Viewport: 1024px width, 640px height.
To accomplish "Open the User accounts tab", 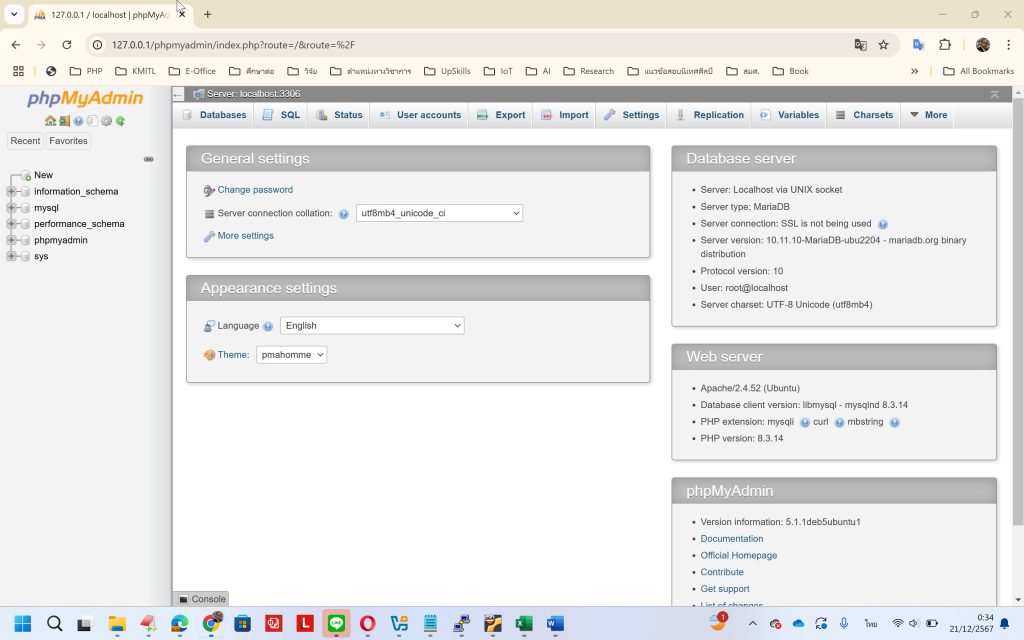I will 420,115.
